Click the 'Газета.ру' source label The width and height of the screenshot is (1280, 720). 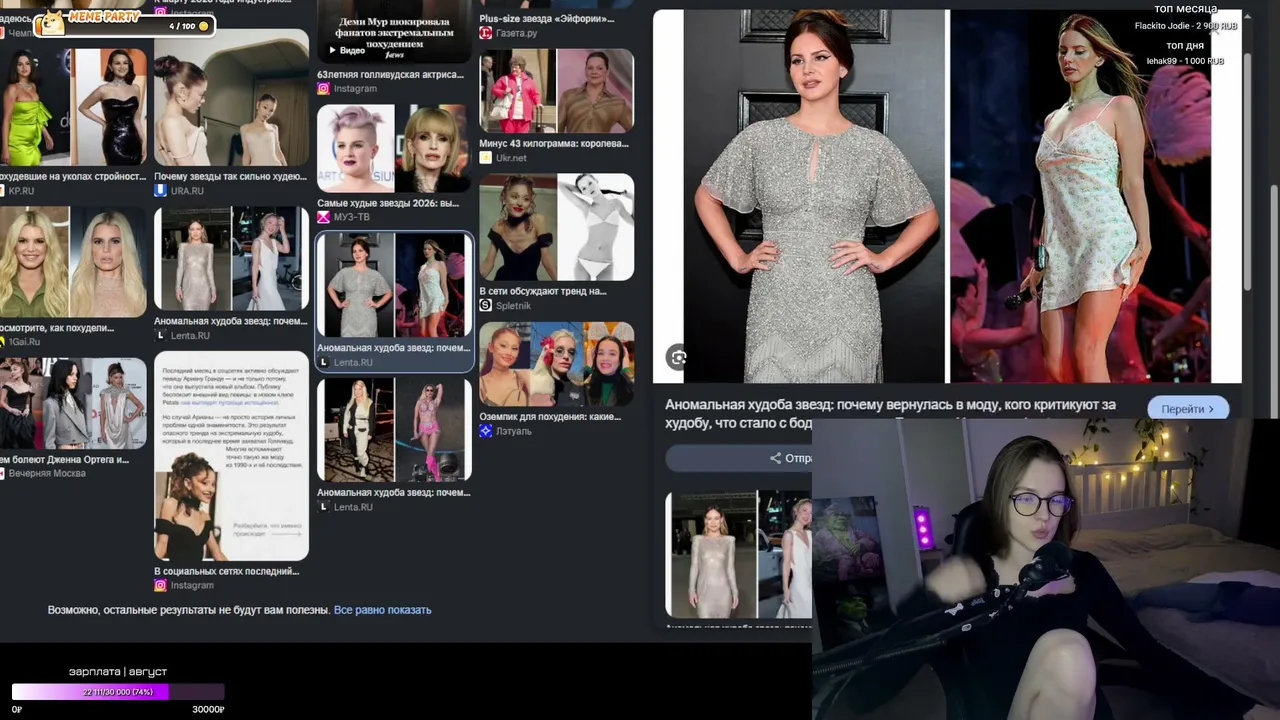tap(517, 33)
